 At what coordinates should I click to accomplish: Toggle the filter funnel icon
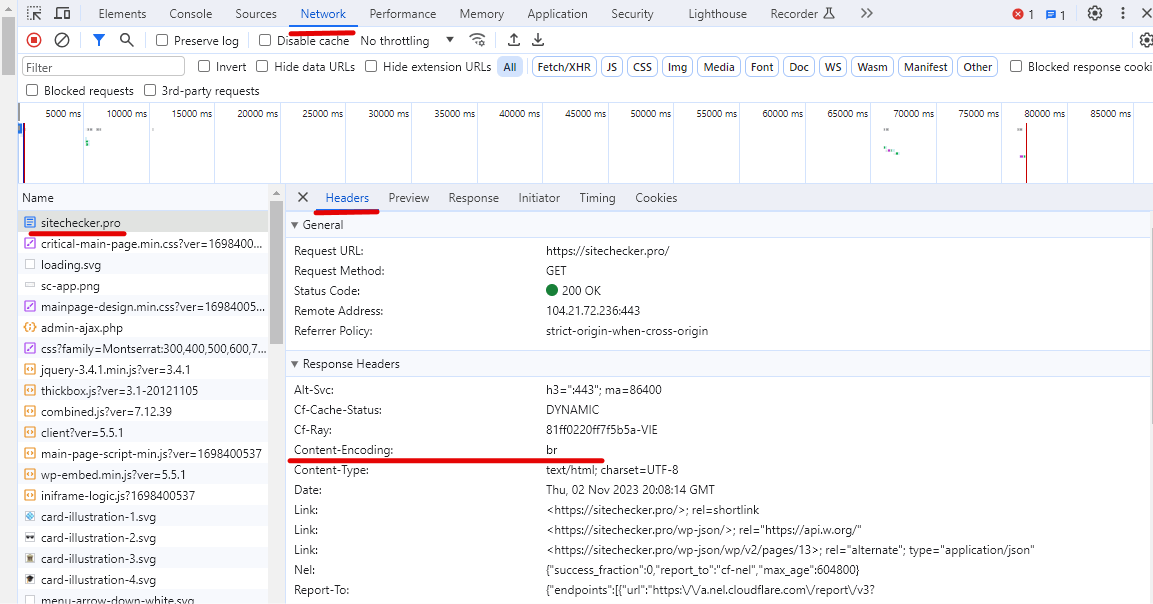click(99, 40)
